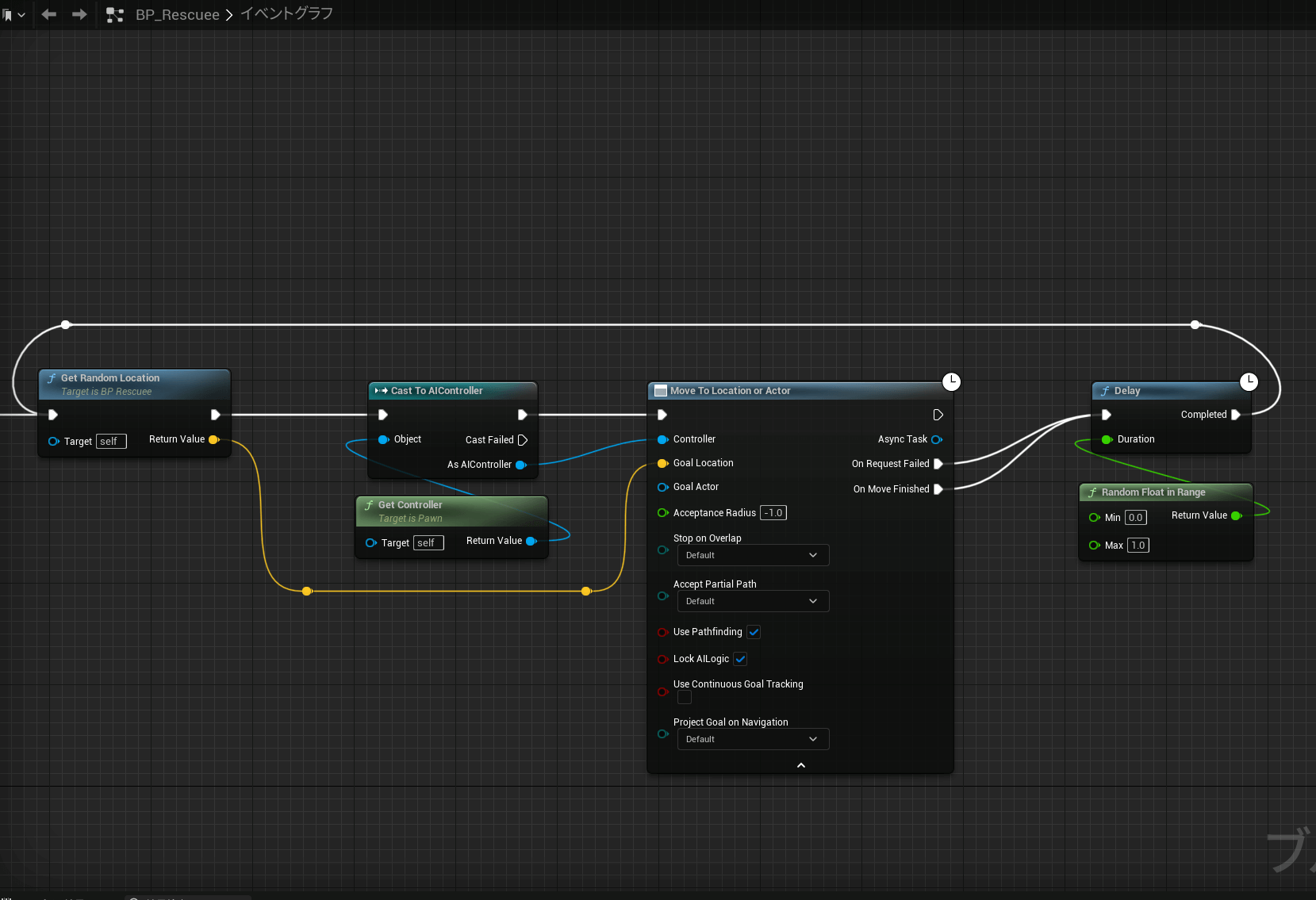The width and height of the screenshot is (1316, 900).
Task: Click the blueprint graph icon beside BP_Rescuee
Action: point(115,14)
